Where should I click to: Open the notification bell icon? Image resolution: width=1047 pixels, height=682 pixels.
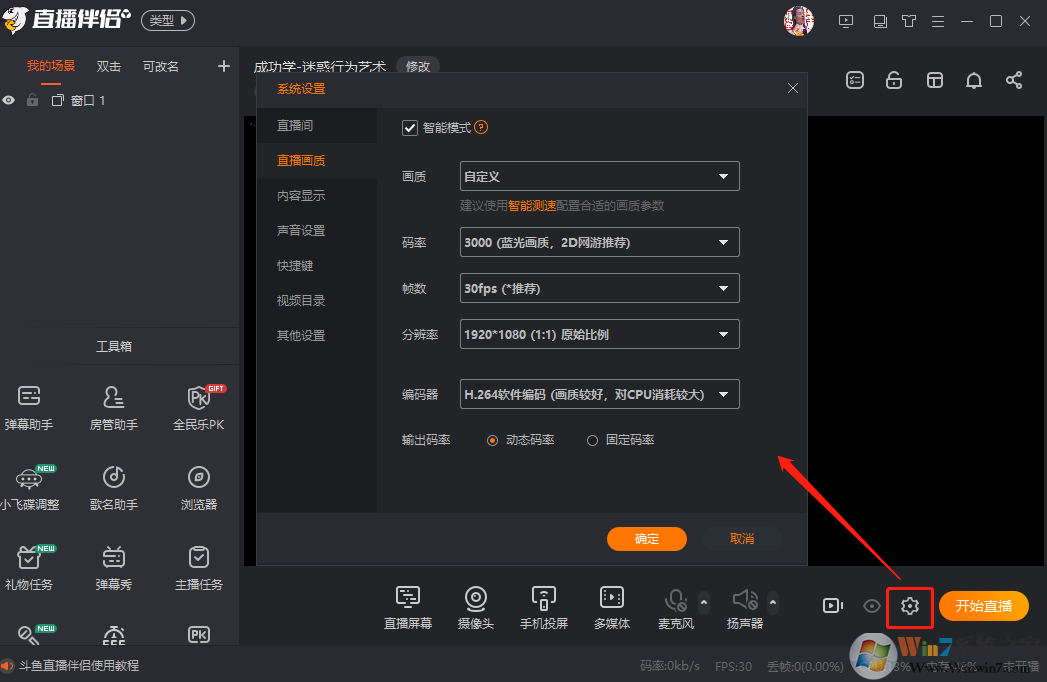pos(973,81)
